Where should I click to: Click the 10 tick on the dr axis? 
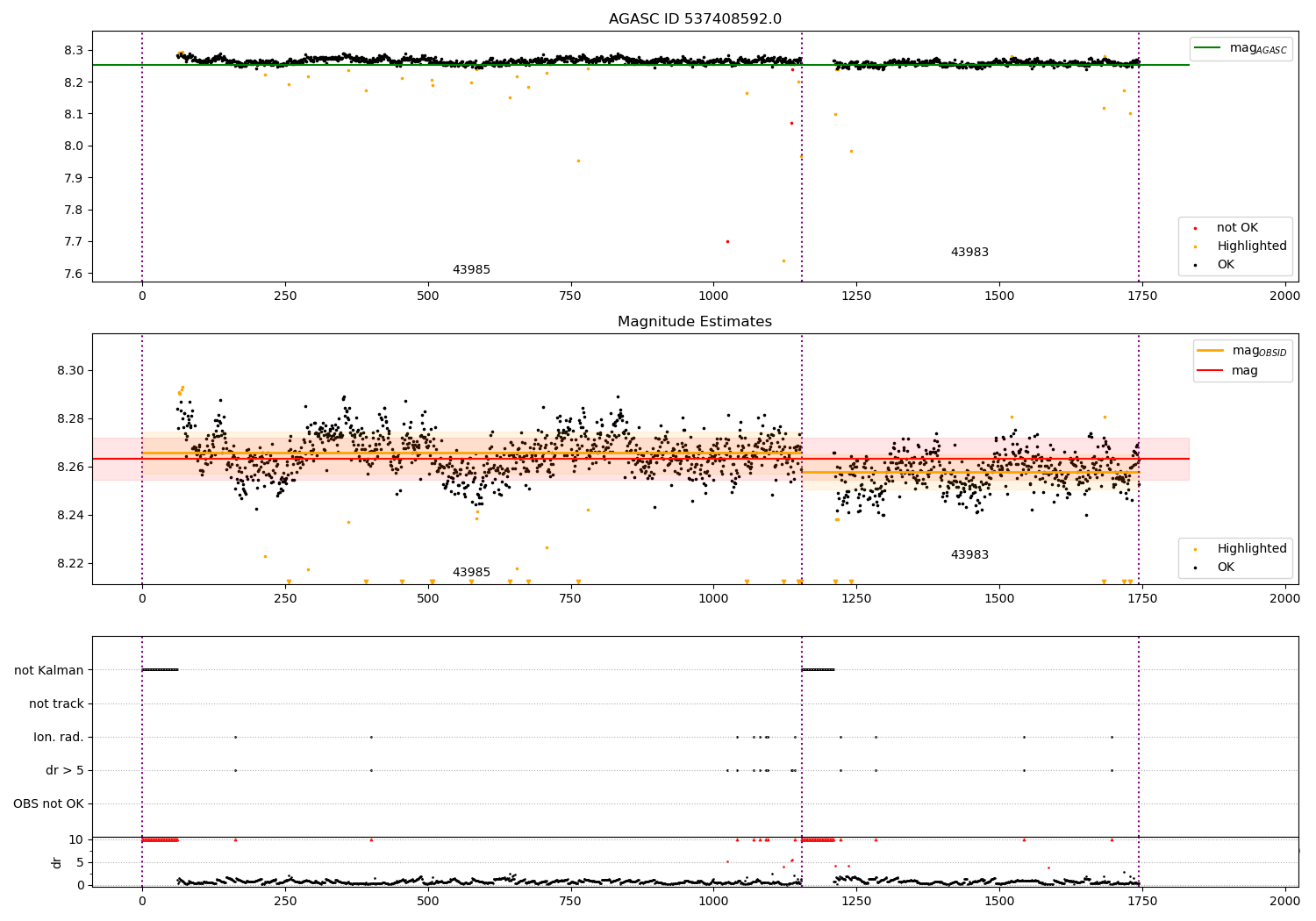[75, 839]
